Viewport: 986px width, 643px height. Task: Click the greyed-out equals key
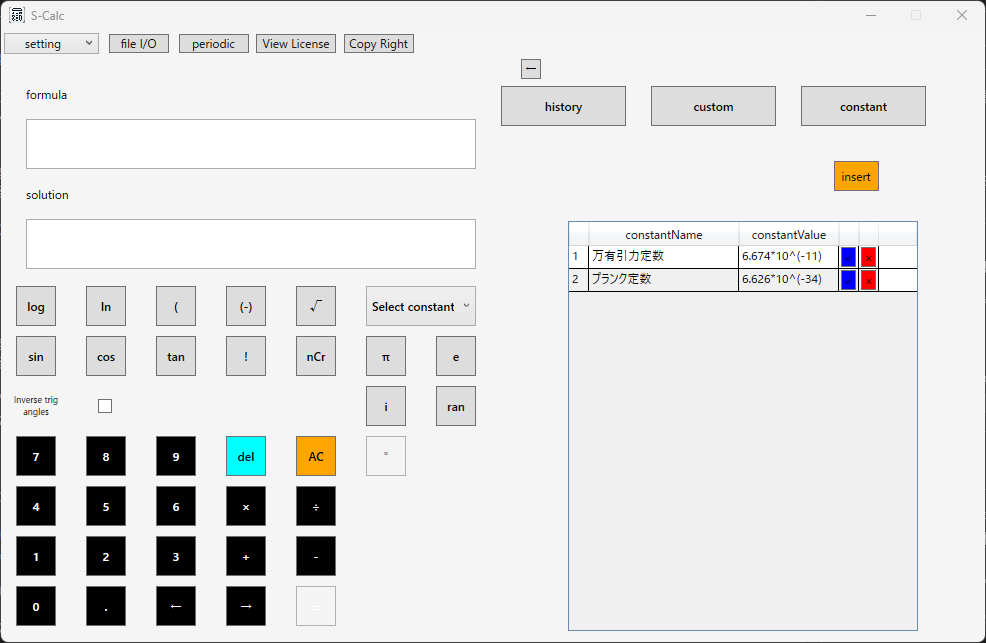click(316, 606)
